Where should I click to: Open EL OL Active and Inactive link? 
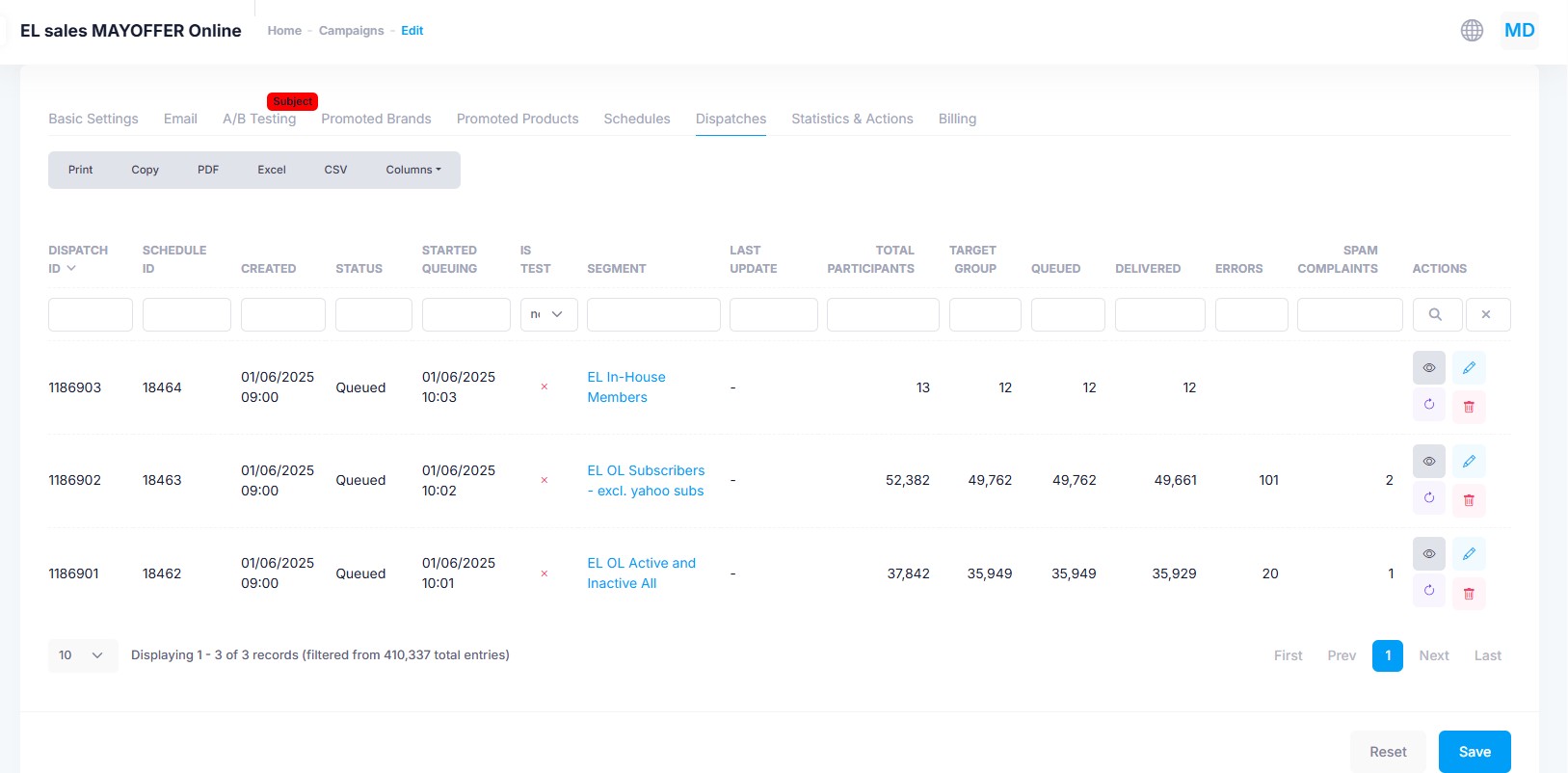641,573
